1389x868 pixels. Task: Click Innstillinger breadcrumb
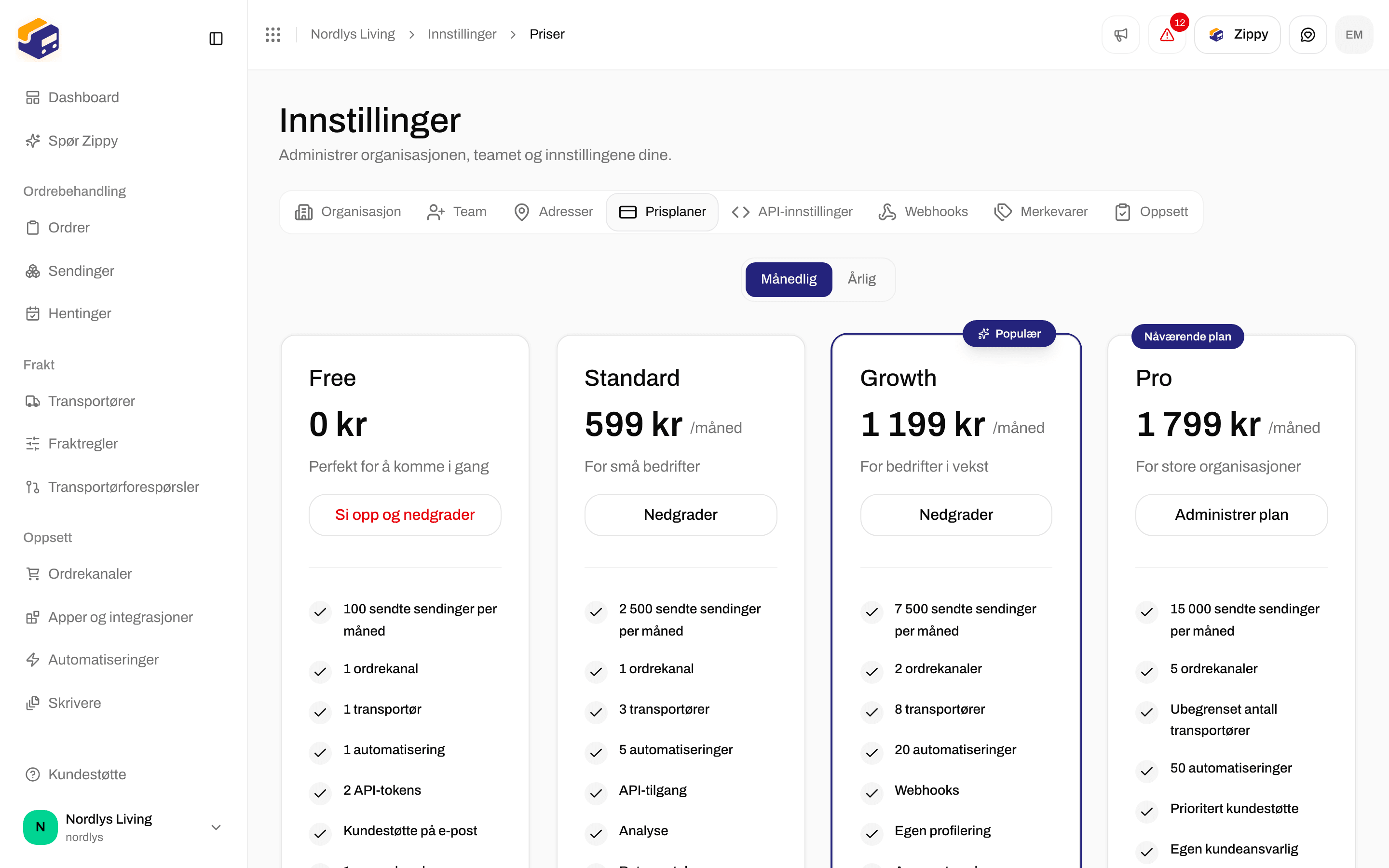click(x=462, y=34)
